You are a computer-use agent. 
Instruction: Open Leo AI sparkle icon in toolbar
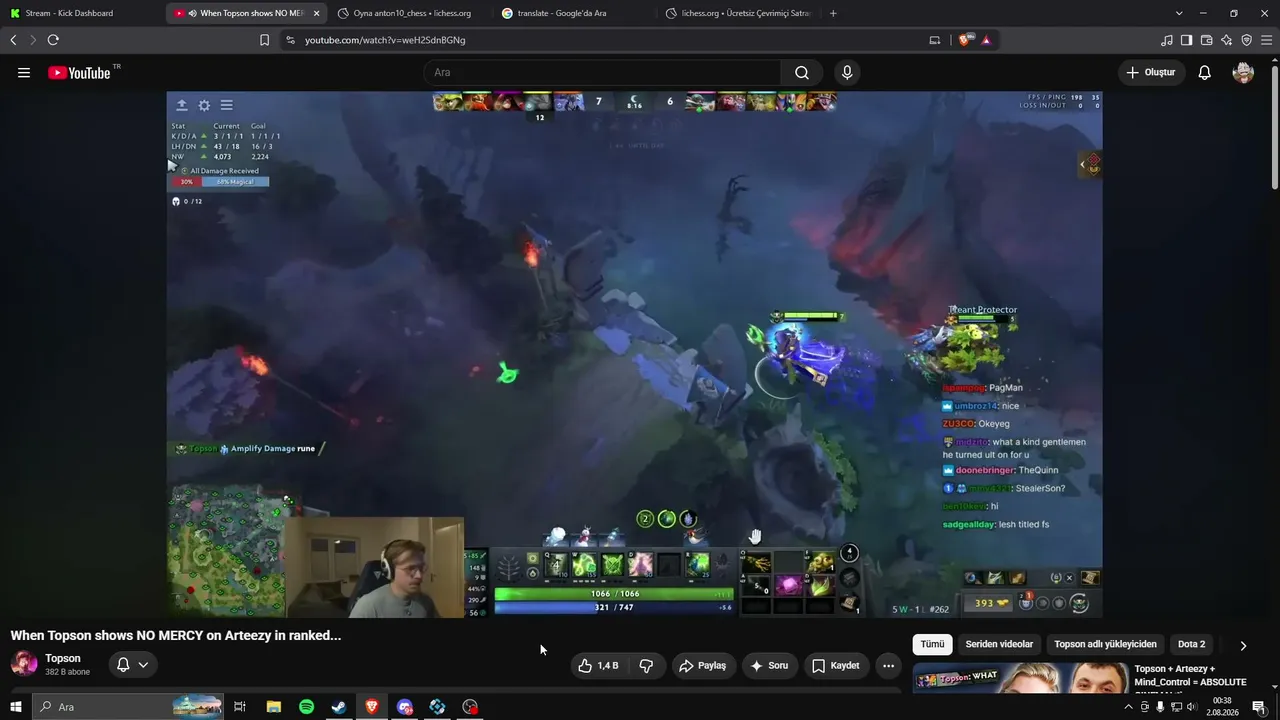(x=1226, y=40)
